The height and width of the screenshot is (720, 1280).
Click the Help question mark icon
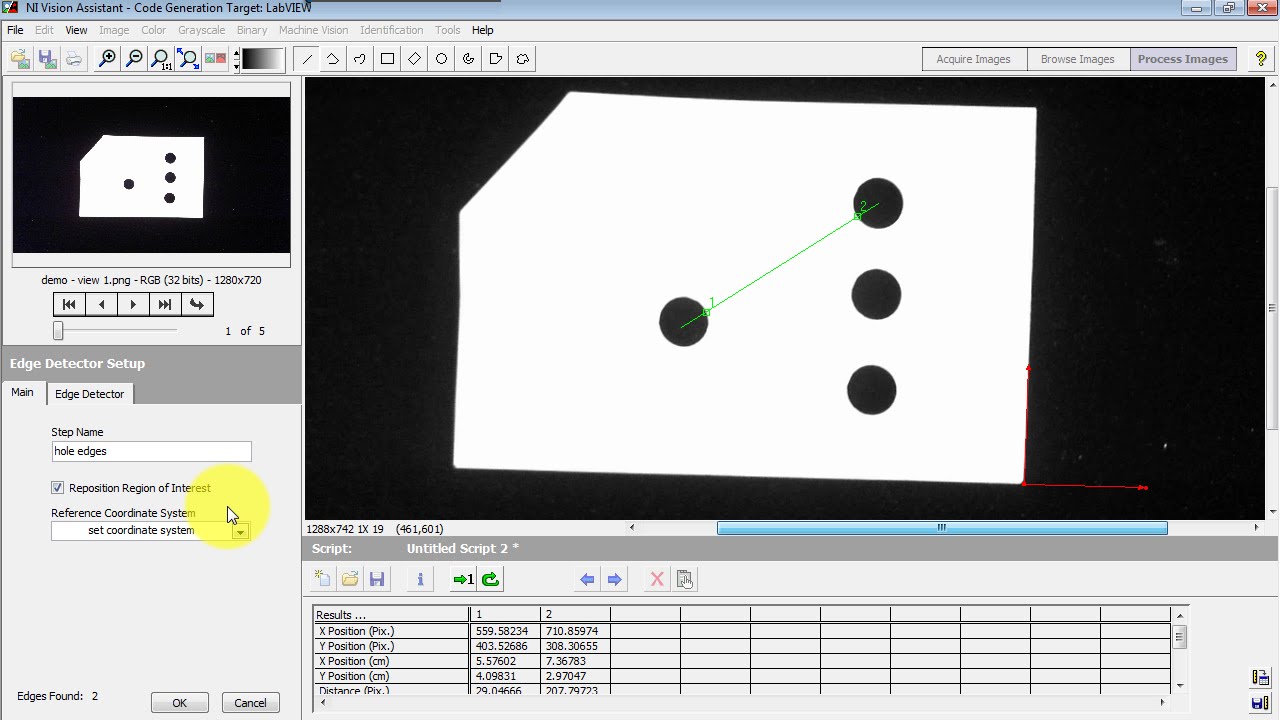1261,59
